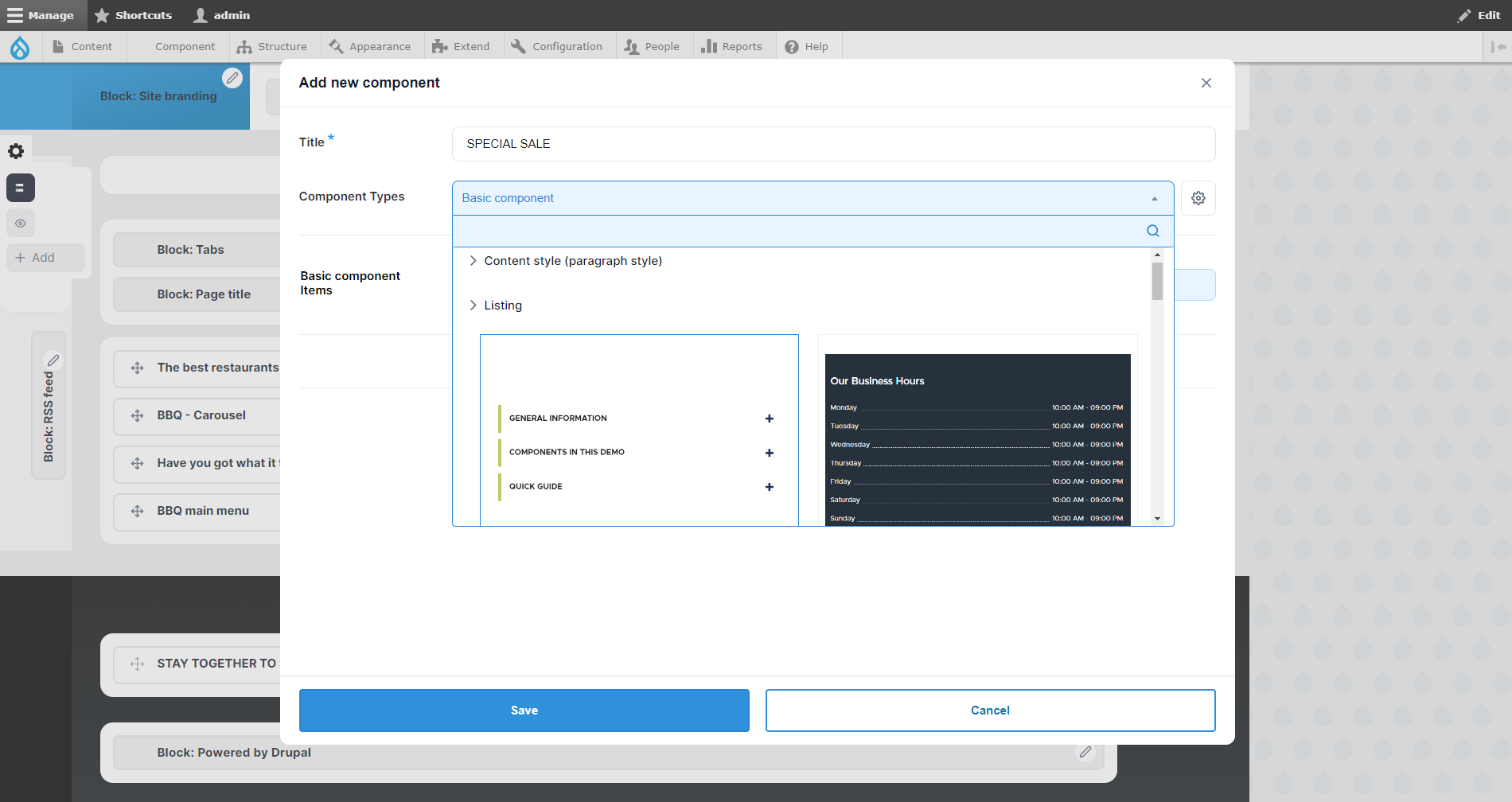This screenshot has height=802, width=1512.
Task: Expand the Content style (paragraph style) group
Action: point(473,260)
